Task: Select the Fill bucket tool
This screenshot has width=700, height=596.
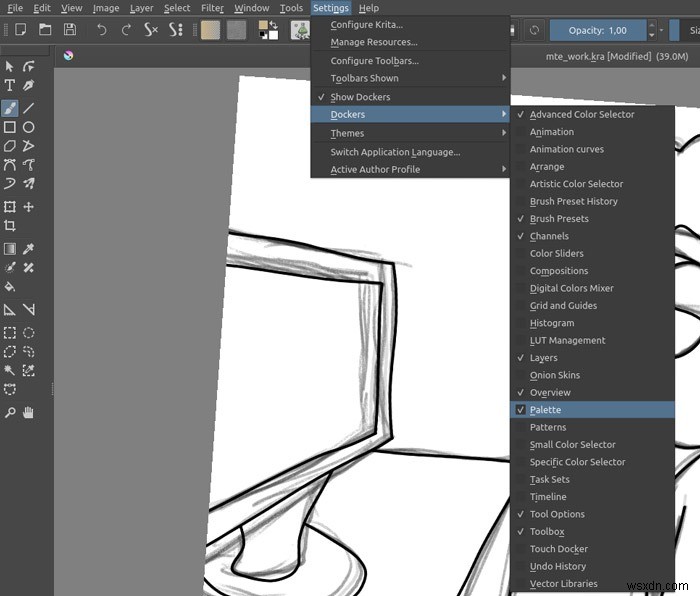Action: tap(10, 286)
